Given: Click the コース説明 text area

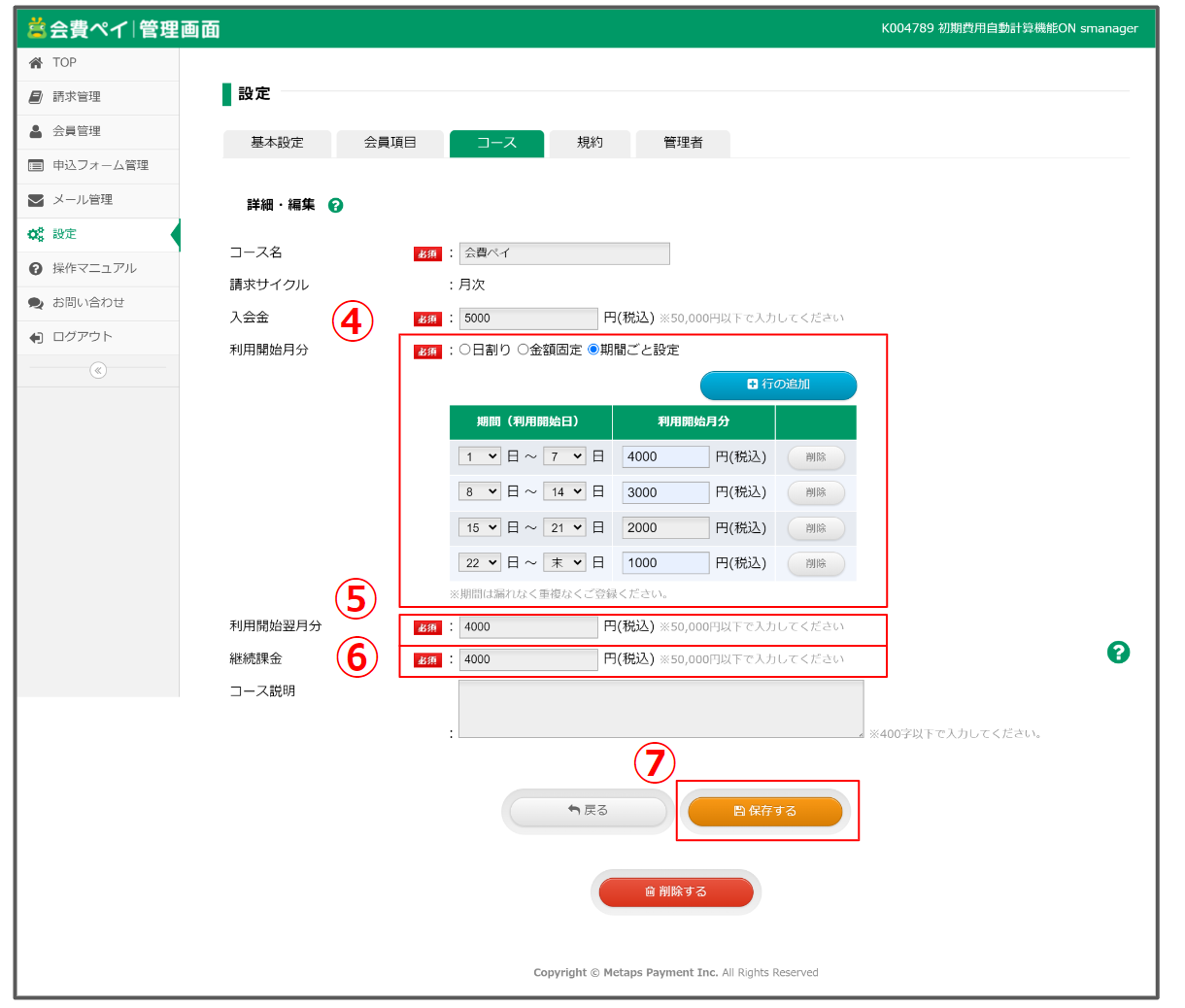Looking at the screenshot, I should click(x=660, y=709).
